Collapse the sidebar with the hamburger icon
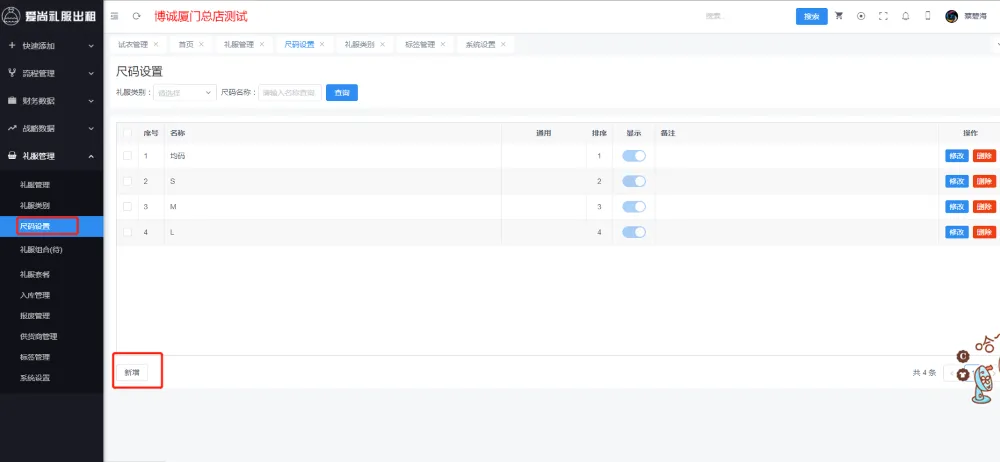Screen dimensions: 1000x462 point(114,17)
